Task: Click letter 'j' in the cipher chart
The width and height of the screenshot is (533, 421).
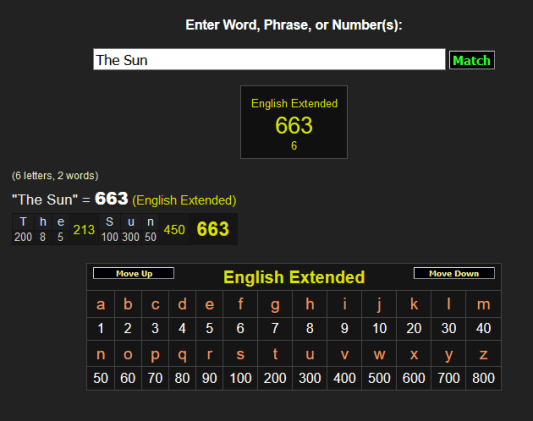Action: [x=379, y=304]
